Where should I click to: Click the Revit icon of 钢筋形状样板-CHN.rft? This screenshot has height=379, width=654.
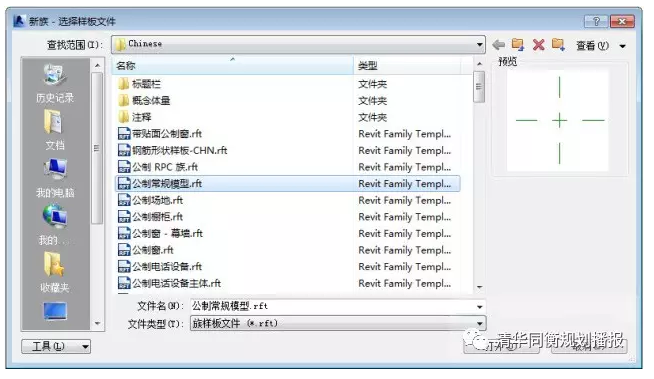coord(124,151)
